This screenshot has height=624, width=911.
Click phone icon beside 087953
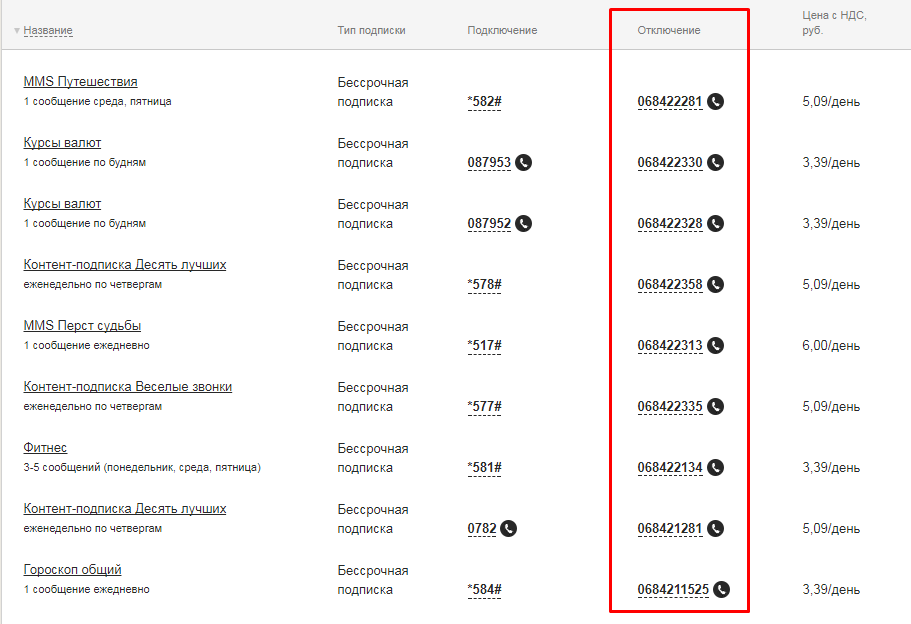click(523, 162)
